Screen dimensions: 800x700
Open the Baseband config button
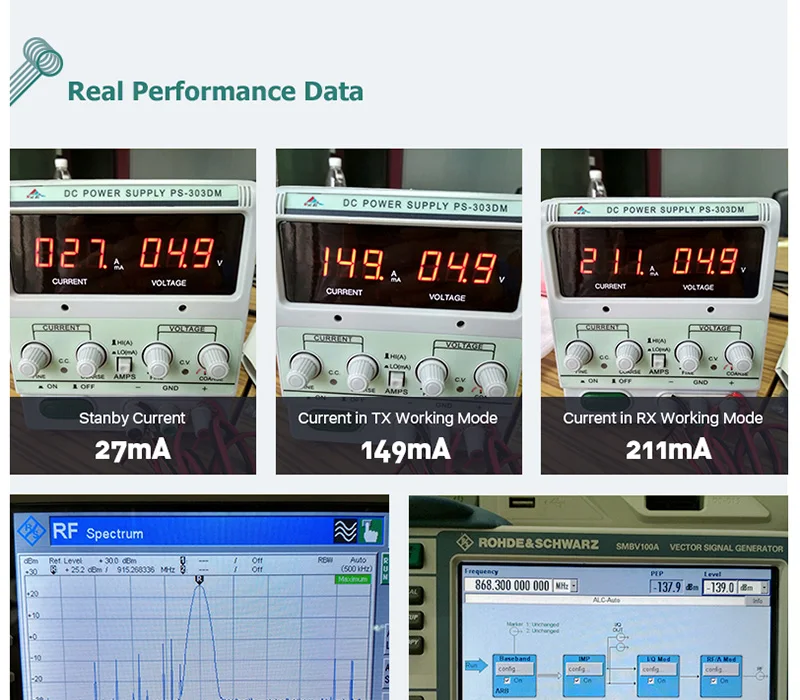tap(515, 669)
